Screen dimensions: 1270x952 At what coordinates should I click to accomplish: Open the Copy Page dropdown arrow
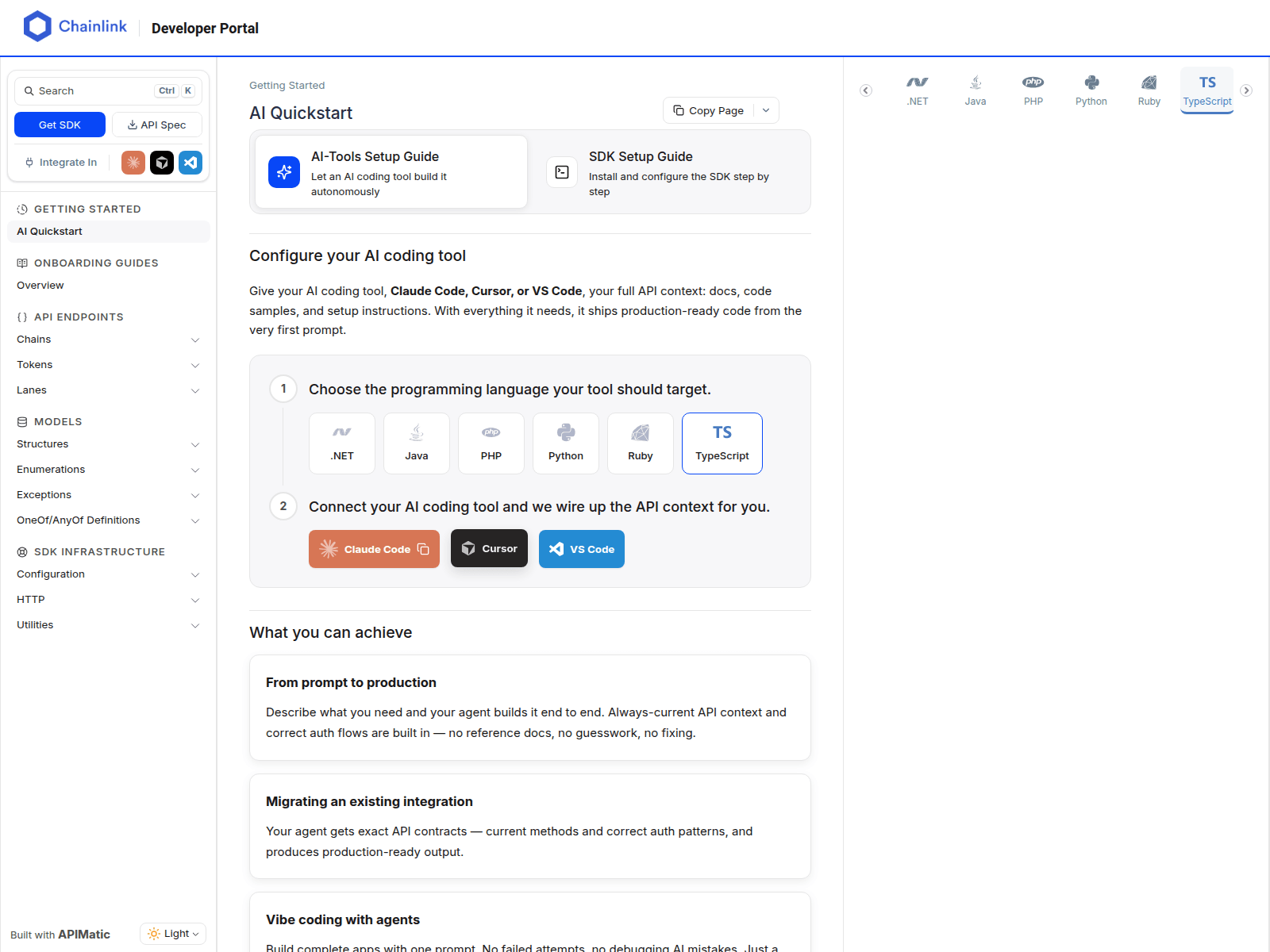pyautogui.click(x=766, y=110)
